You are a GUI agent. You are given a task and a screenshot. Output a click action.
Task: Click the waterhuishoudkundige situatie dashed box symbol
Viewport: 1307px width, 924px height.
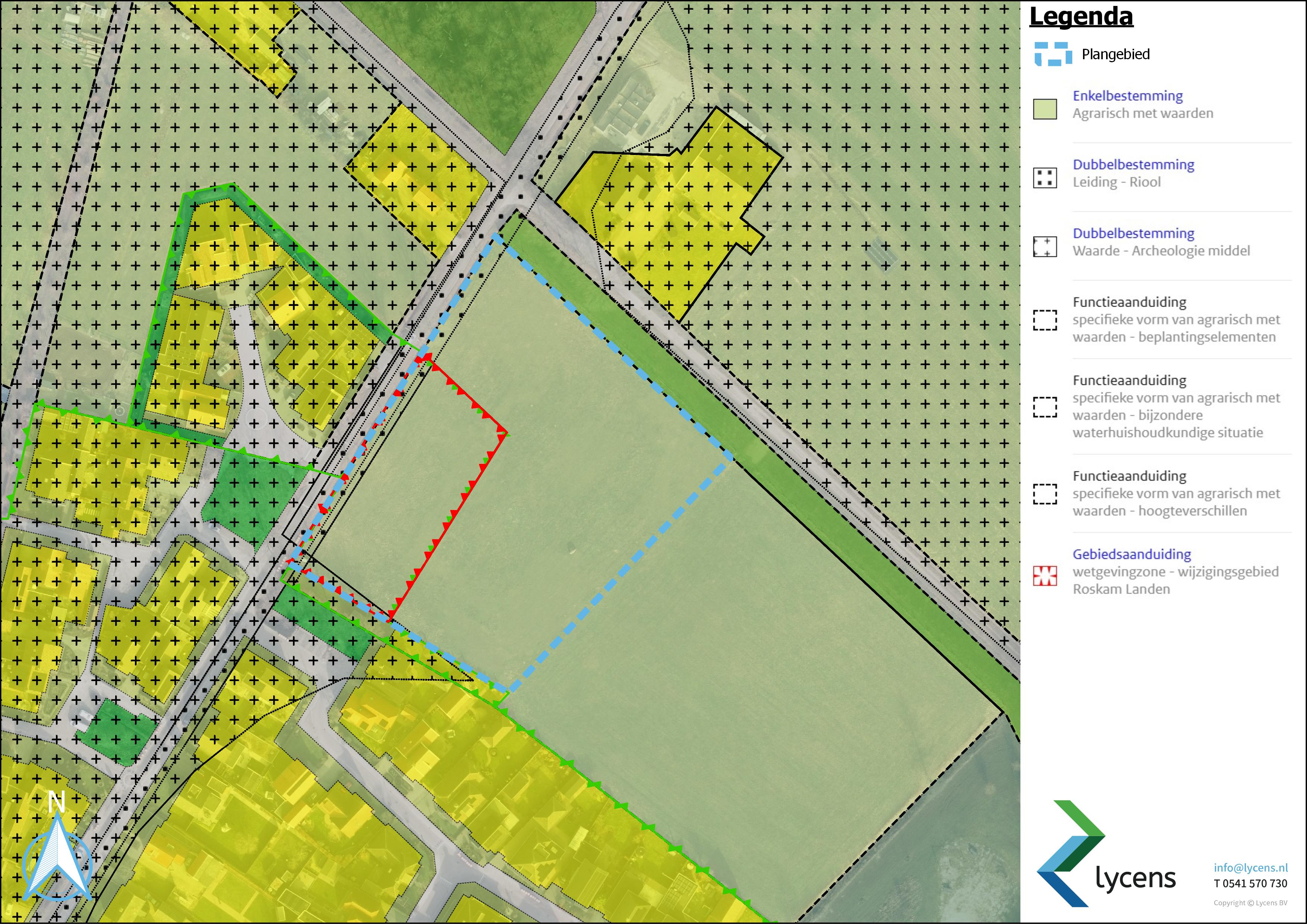tap(1045, 407)
